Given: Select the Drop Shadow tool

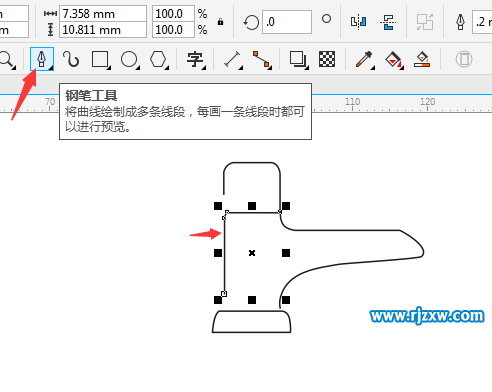Looking at the screenshot, I should (x=298, y=60).
